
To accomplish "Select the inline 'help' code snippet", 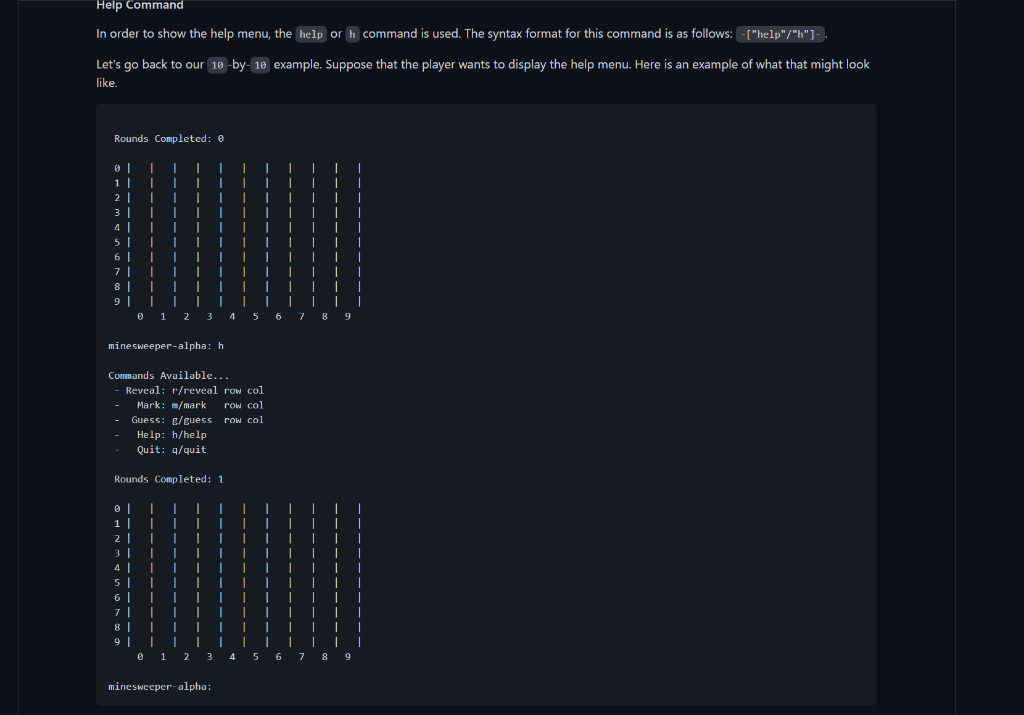I will click(x=311, y=34).
